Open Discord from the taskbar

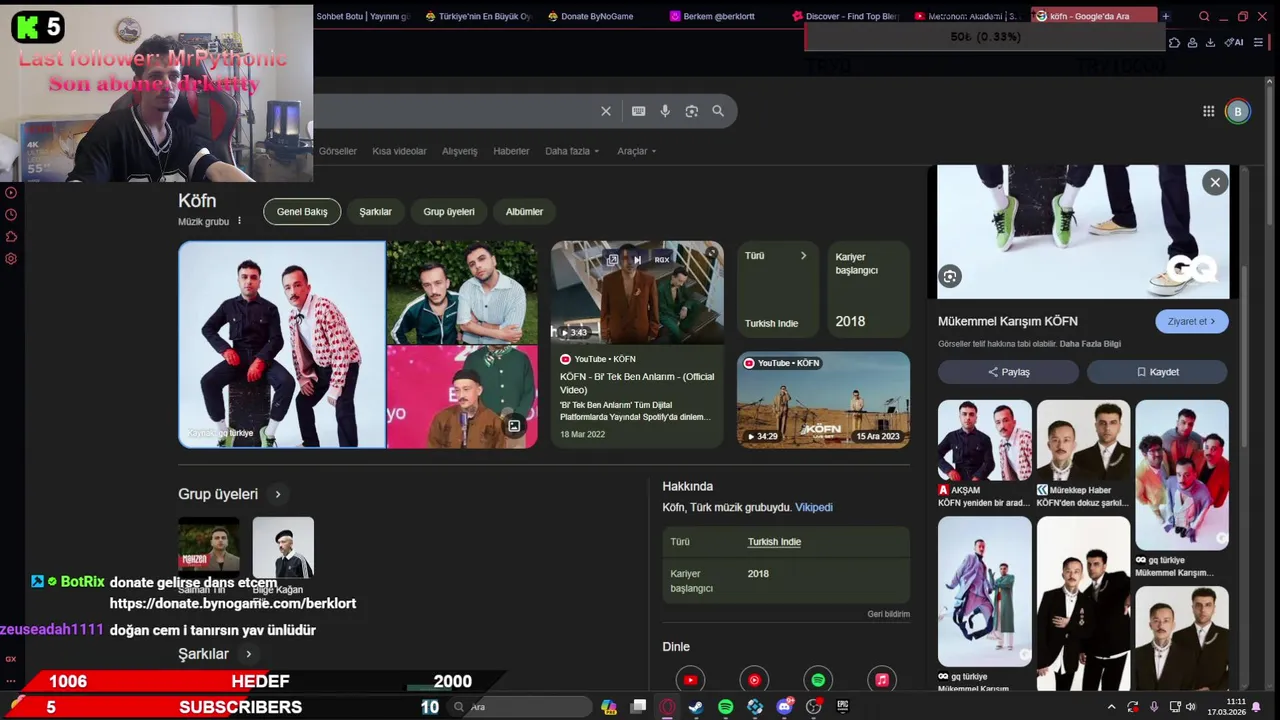point(785,707)
